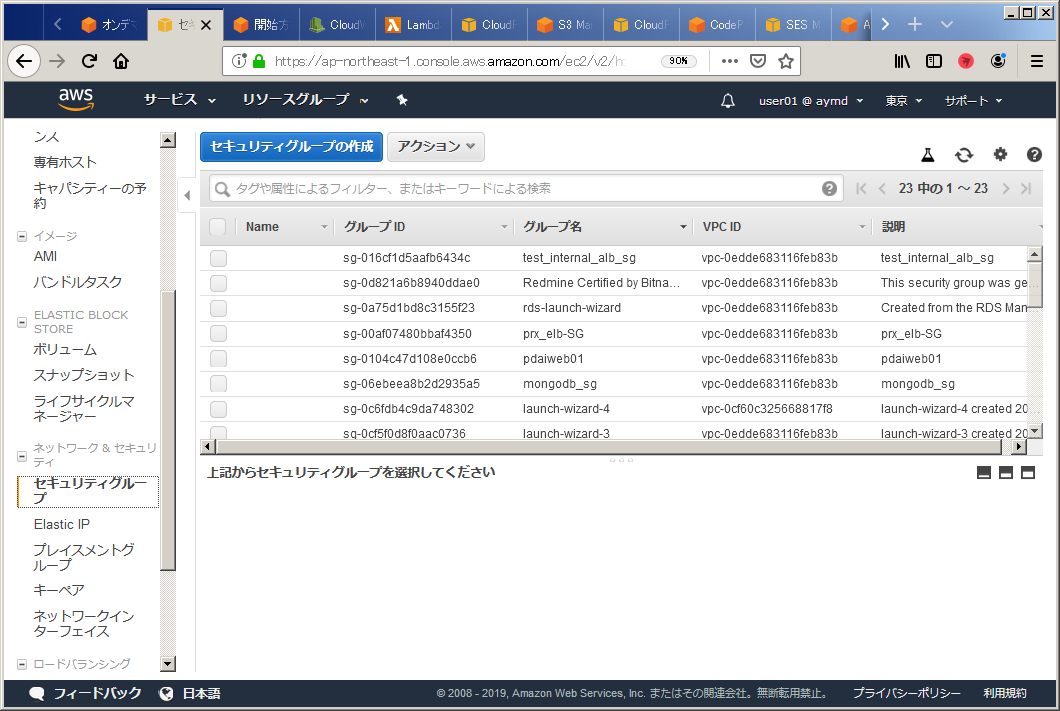The width and height of the screenshot is (1060, 711).
Task: Click セキュリティグループの作成 button
Action: coord(291,147)
